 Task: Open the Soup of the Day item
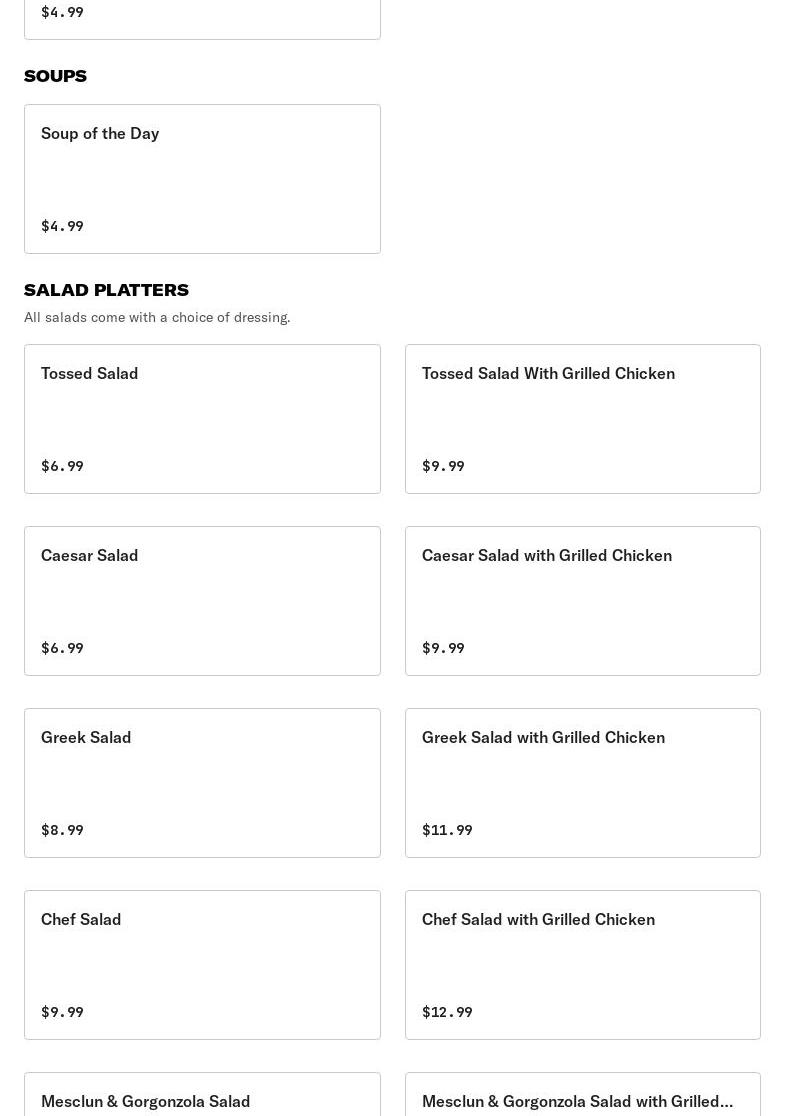[202, 178]
